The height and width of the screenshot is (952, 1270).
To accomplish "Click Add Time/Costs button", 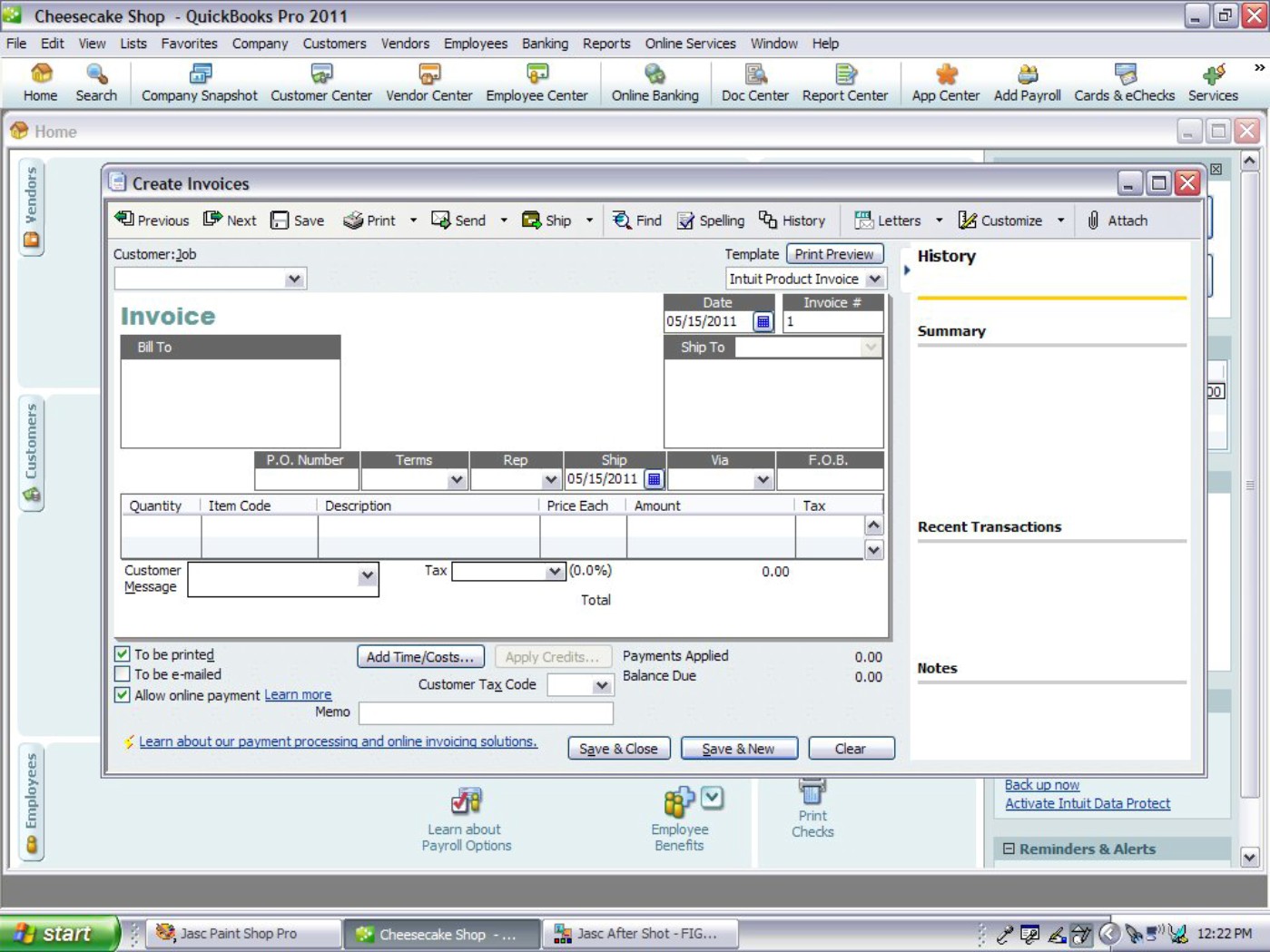I will pyautogui.click(x=420, y=657).
